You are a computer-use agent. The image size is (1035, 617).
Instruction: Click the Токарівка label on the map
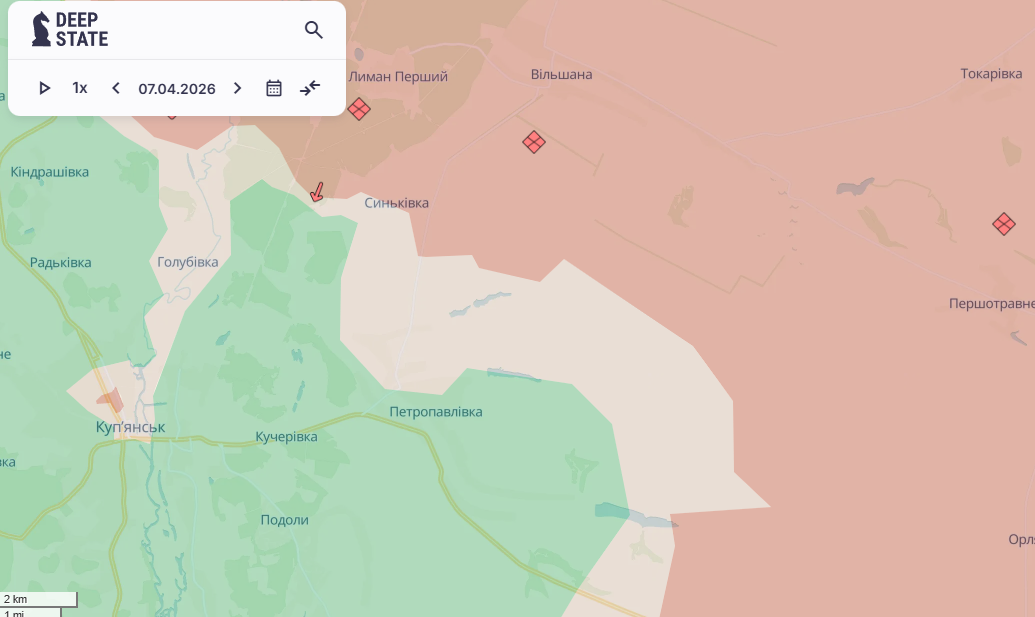[991, 74]
